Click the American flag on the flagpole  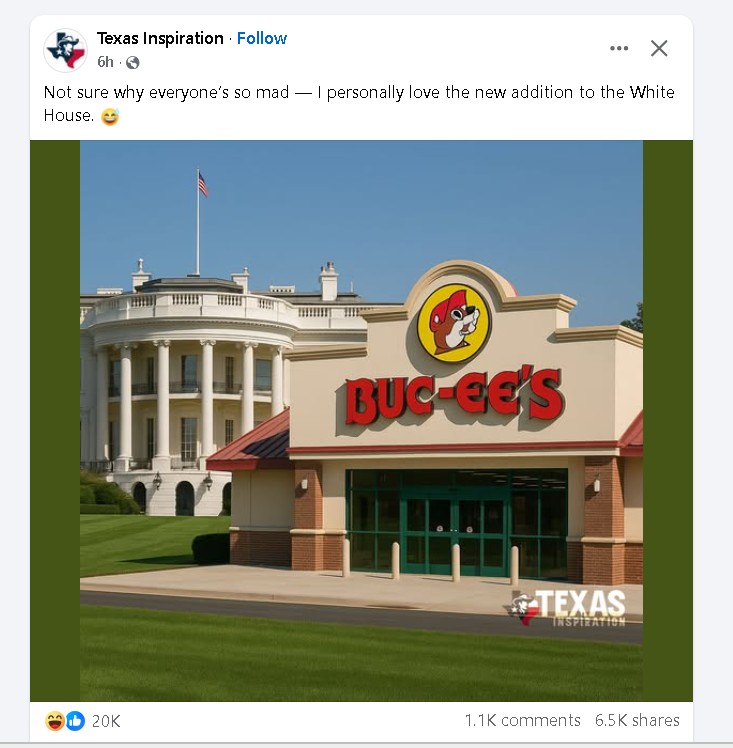pos(203,184)
